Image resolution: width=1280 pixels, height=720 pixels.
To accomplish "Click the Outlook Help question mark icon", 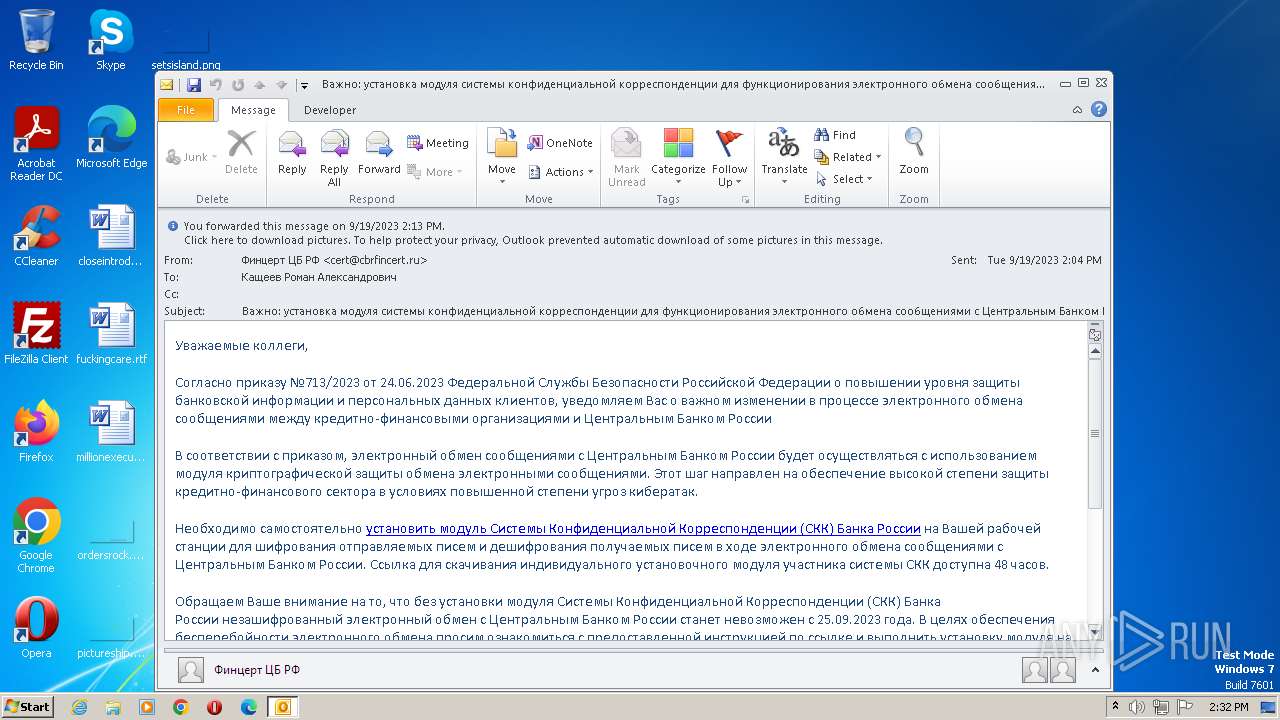I will pyautogui.click(x=1099, y=110).
